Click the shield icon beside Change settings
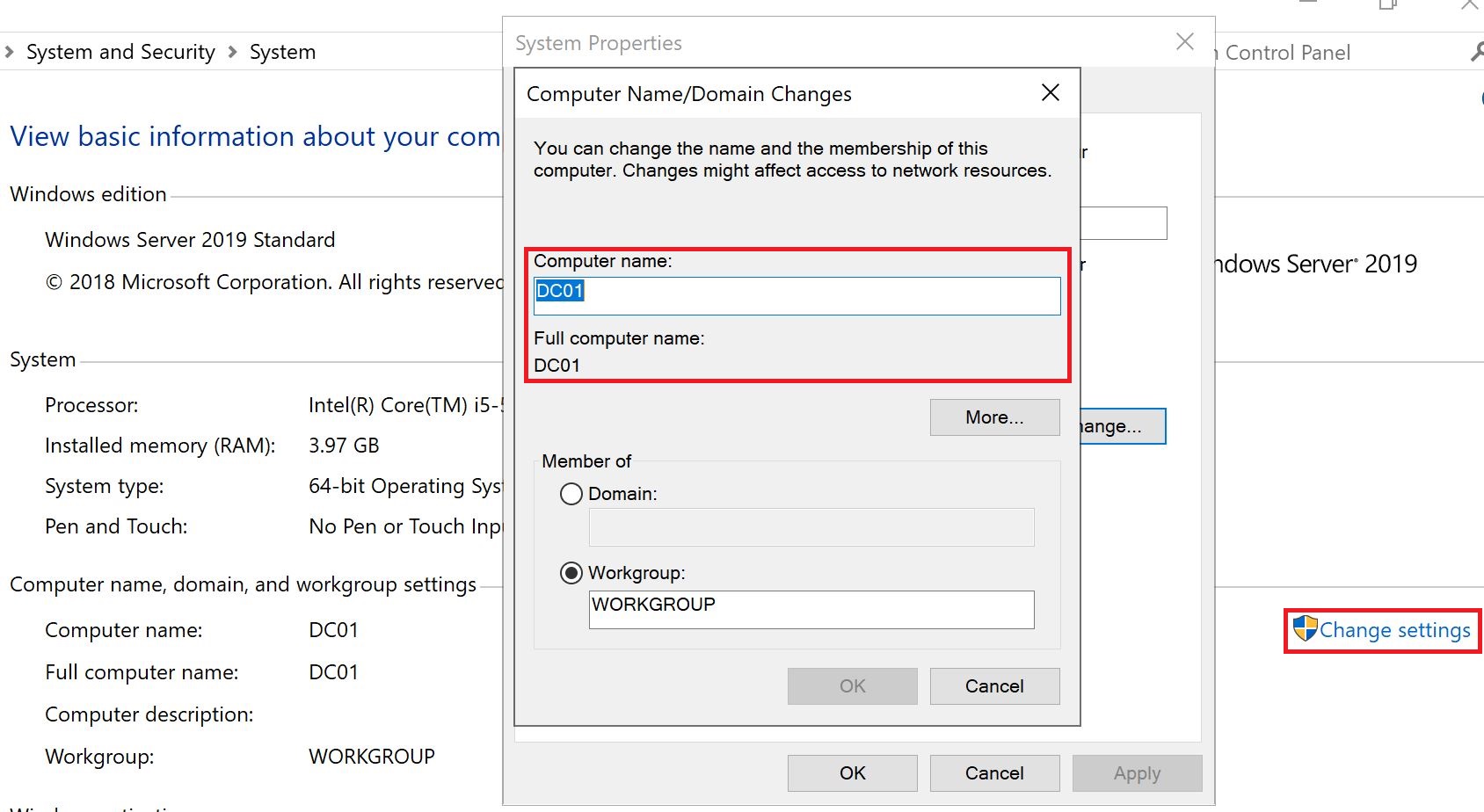 coord(1305,628)
